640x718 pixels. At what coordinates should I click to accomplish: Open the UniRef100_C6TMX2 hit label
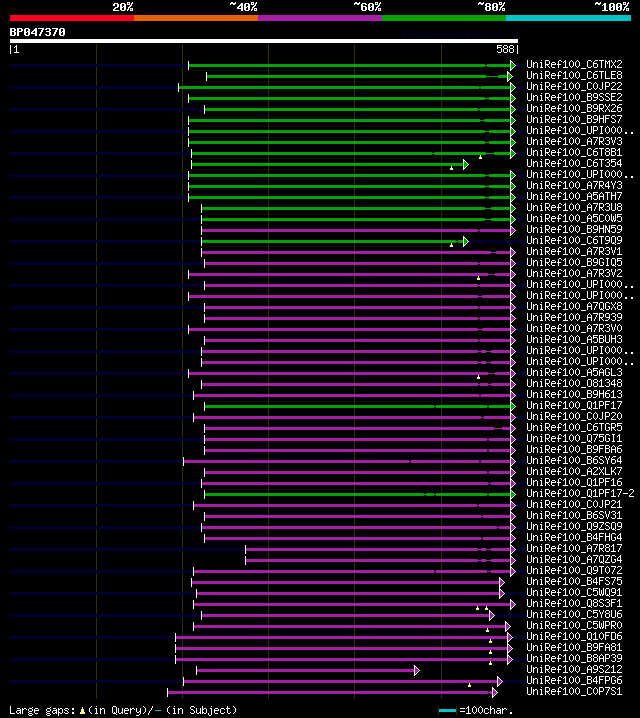click(574, 65)
